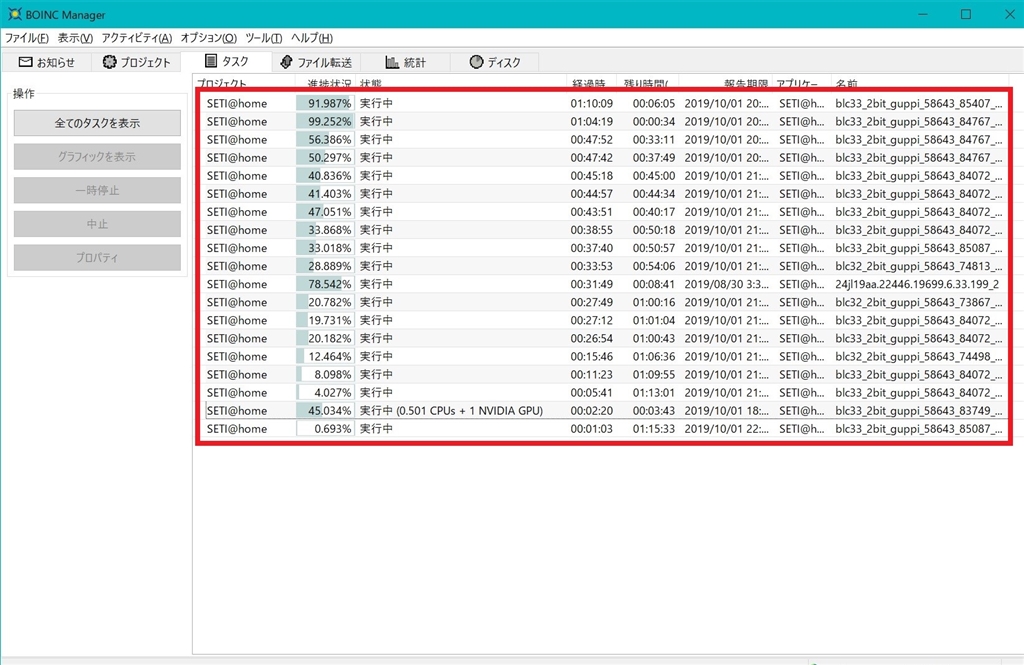Click the envelope icon on お知らせ tab
The width and height of the screenshot is (1024, 665).
coord(25,62)
